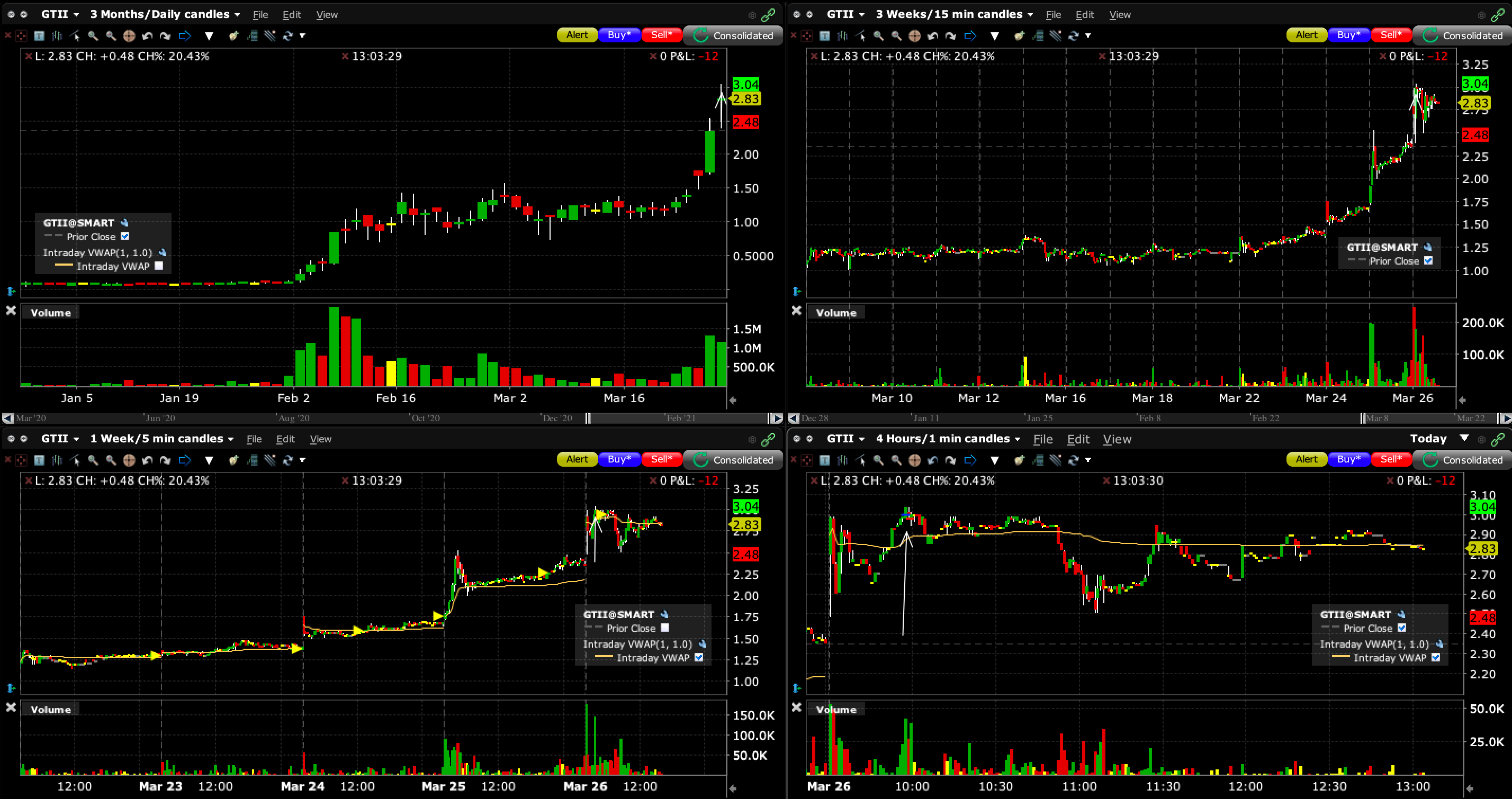Screen dimensions: 1512x799
Task: Click undo arrow in 5 min chart toolbar
Action: 147,460
